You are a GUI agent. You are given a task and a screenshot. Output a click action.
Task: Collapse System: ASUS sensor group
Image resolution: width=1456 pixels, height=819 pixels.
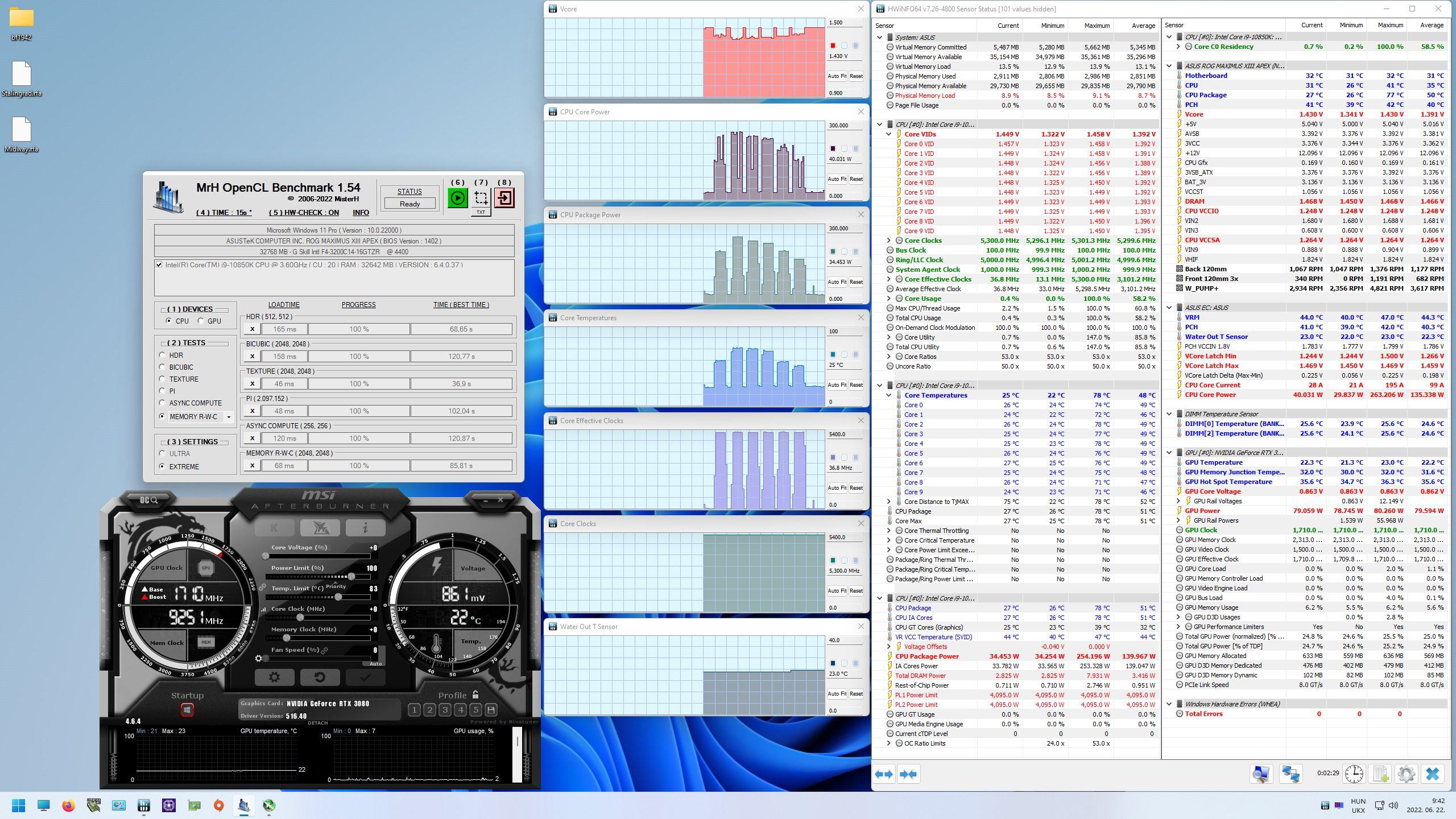(880, 38)
